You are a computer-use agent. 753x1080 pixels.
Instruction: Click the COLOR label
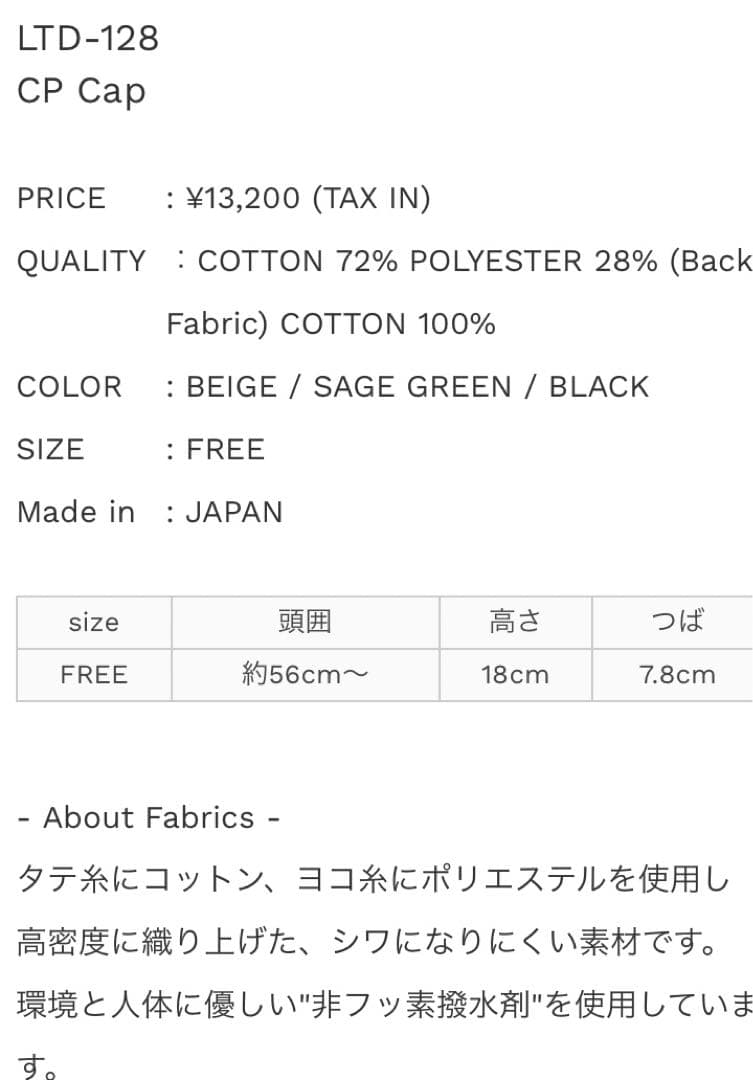[x=69, y=387]
